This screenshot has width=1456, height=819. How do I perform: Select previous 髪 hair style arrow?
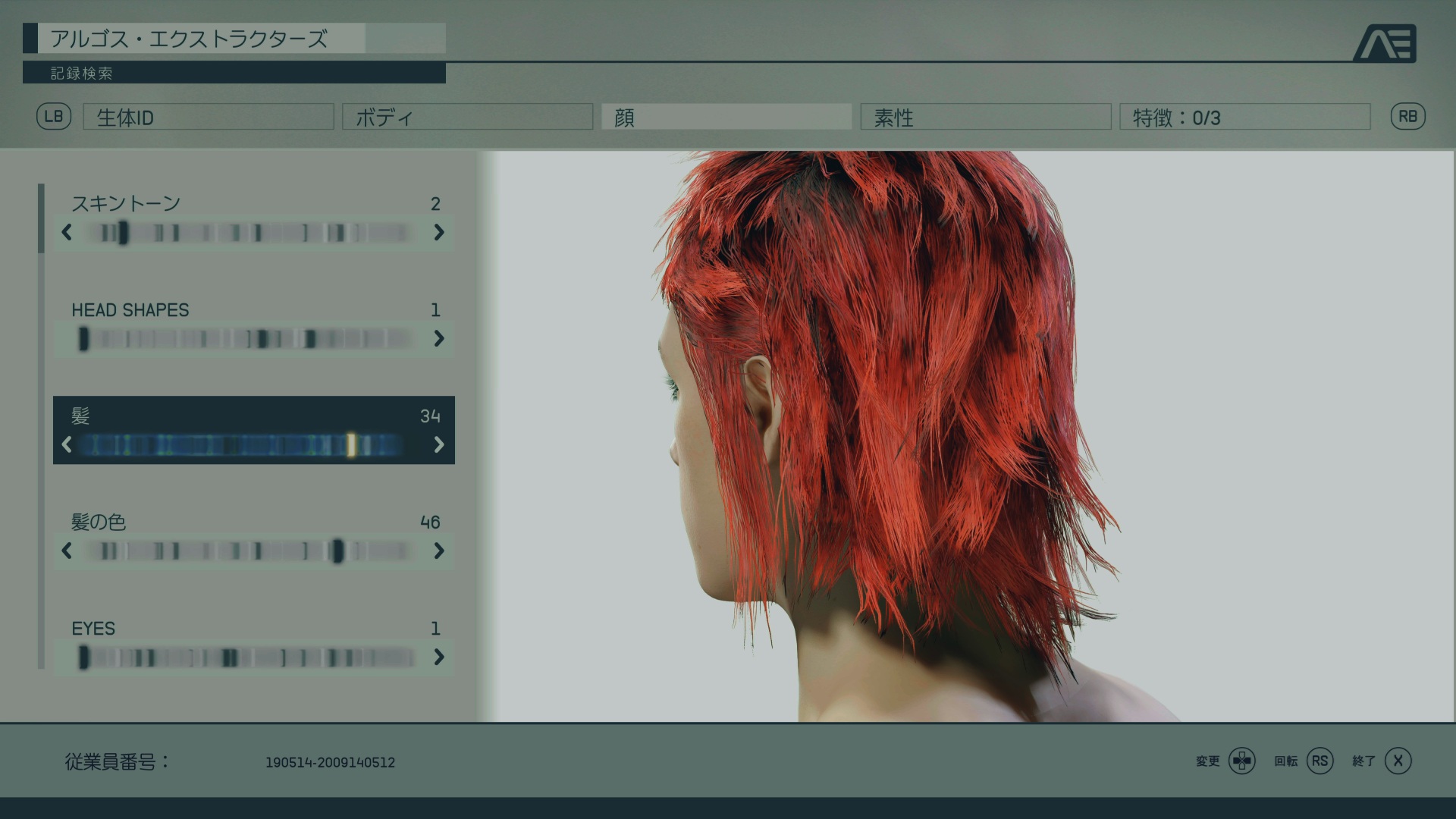(67, 445)
